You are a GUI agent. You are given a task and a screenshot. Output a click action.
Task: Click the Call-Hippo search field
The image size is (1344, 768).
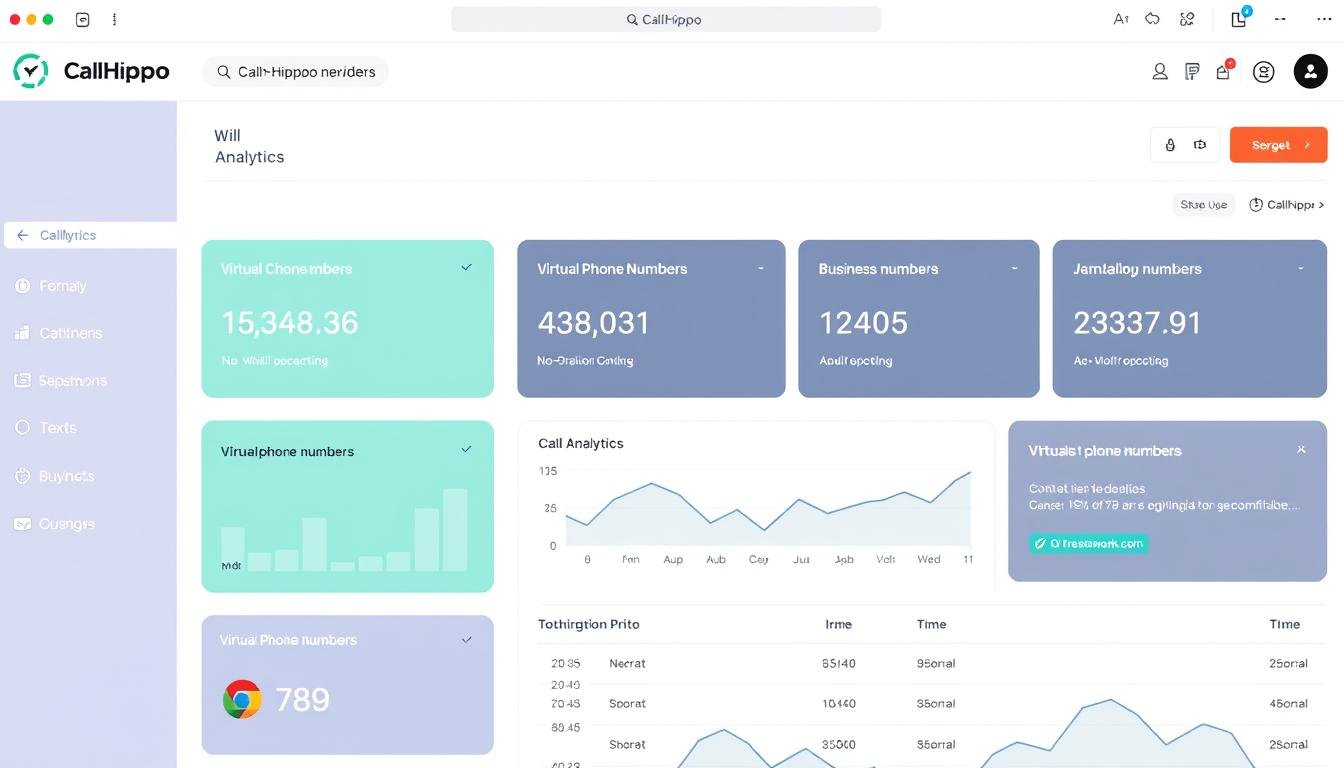tap(295, 71)
